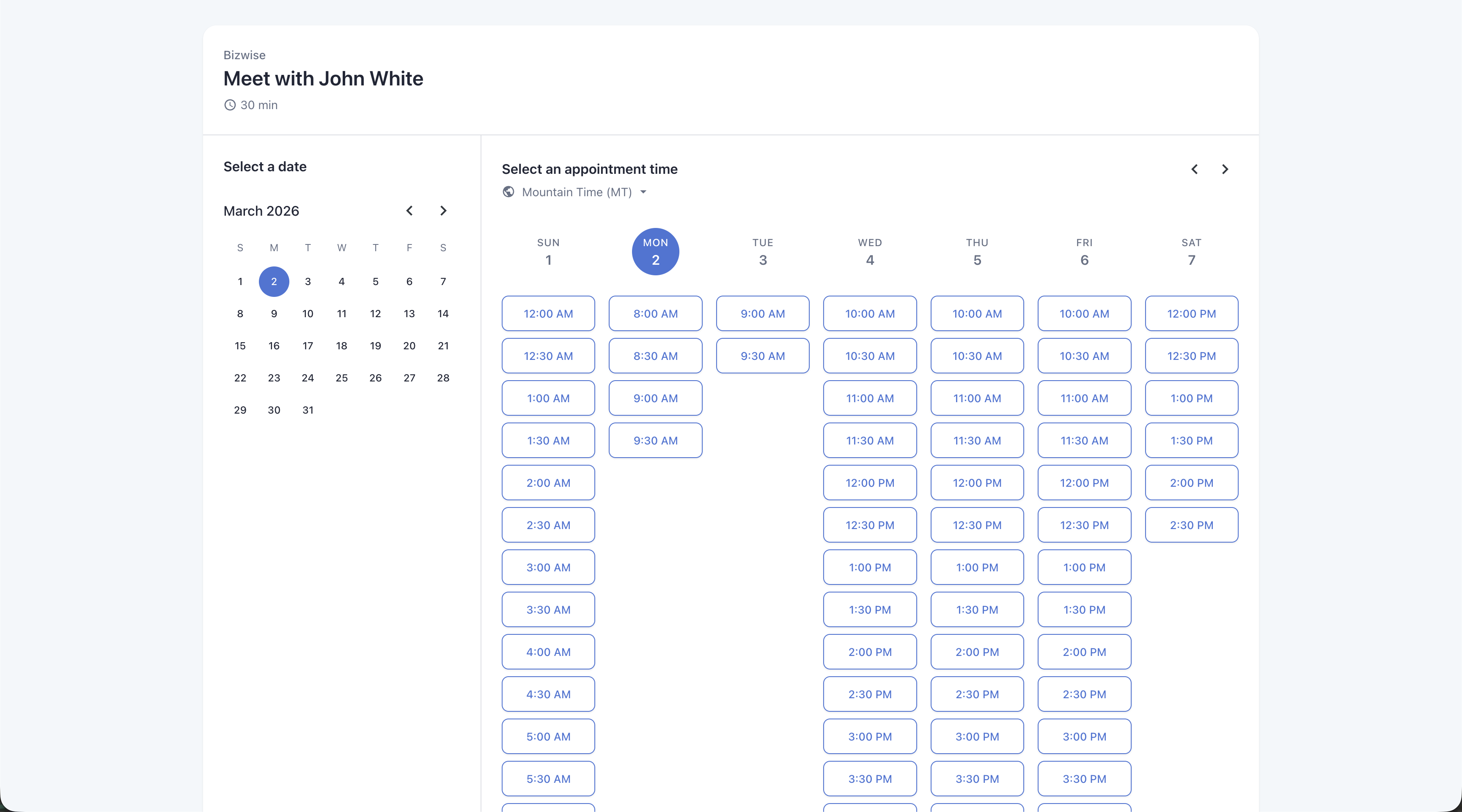
Task: Pick March 31 in the calendar
Action: point(308,410)
